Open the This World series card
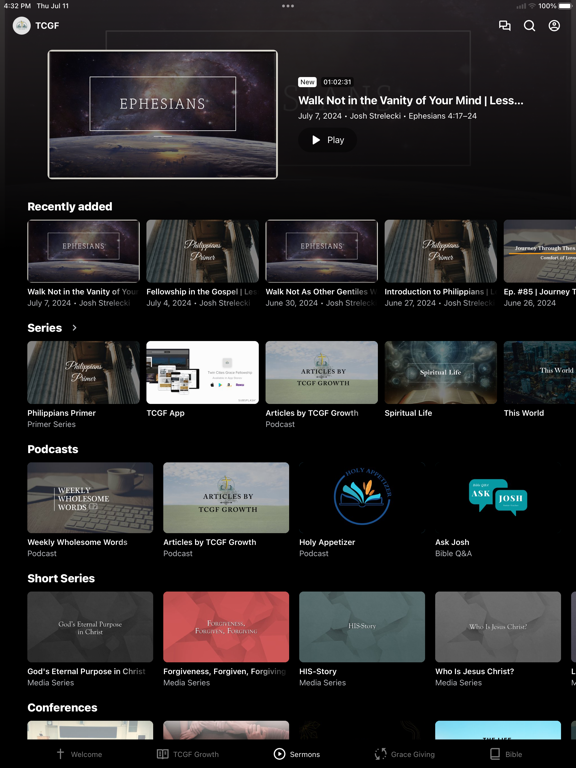 point(540,373)
